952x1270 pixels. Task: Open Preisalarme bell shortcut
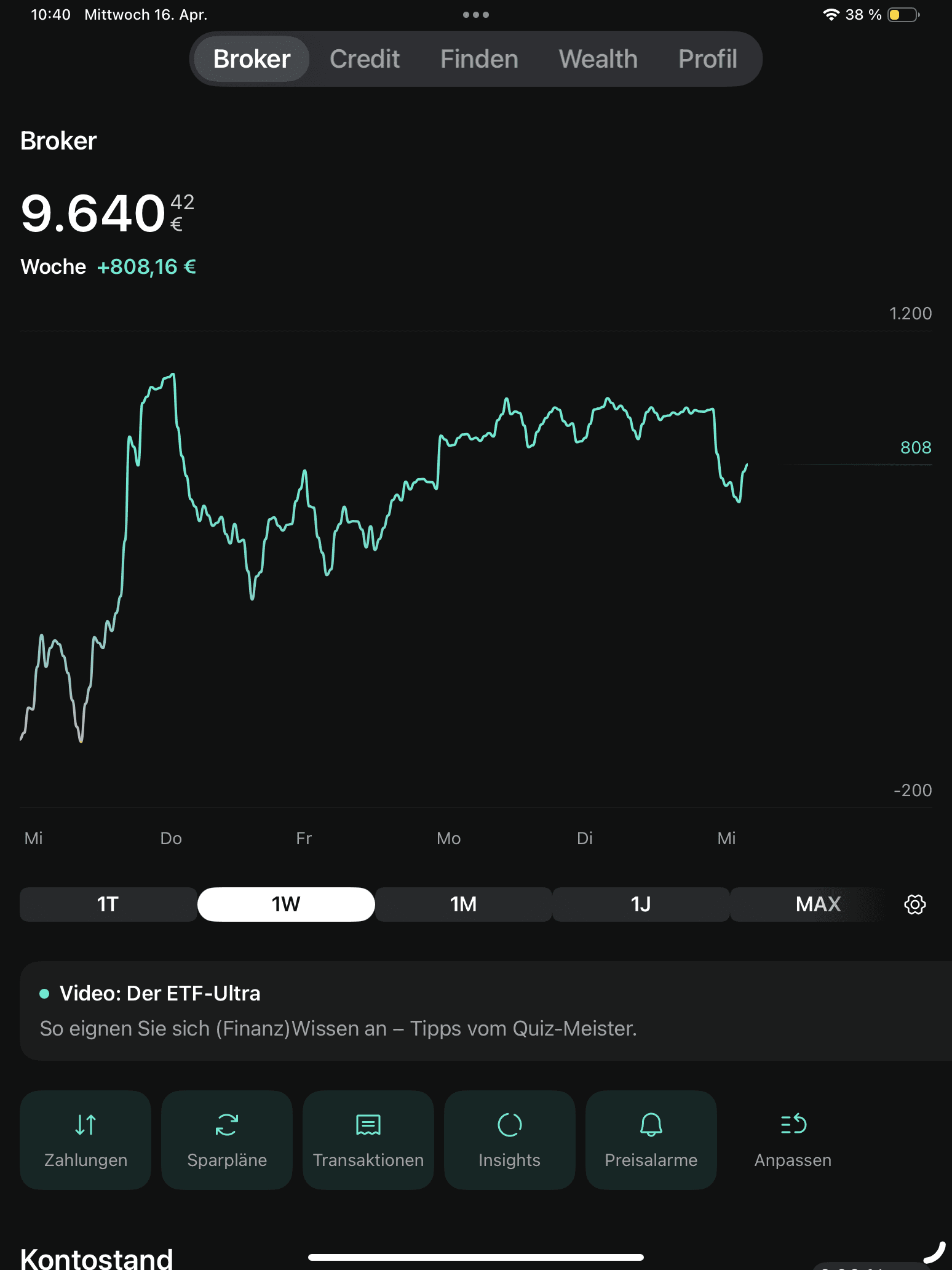click(651, 1140)
